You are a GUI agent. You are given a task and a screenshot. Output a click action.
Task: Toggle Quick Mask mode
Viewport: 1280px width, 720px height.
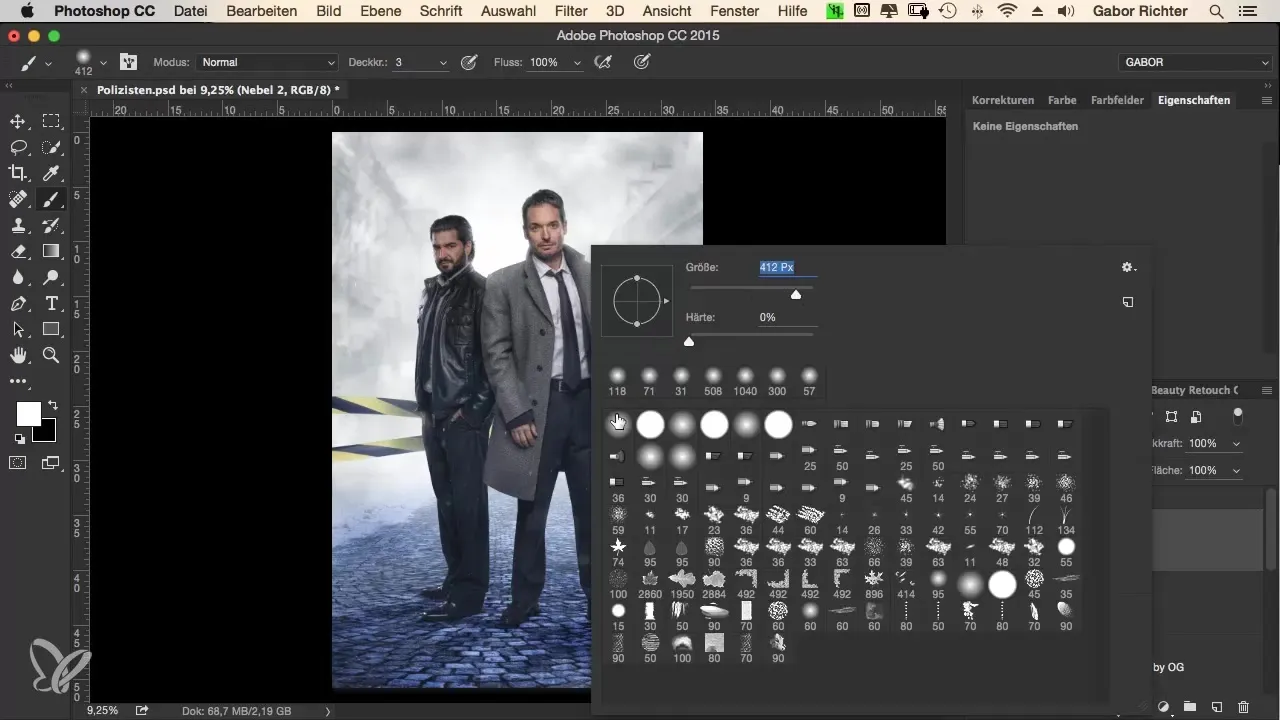18,462
